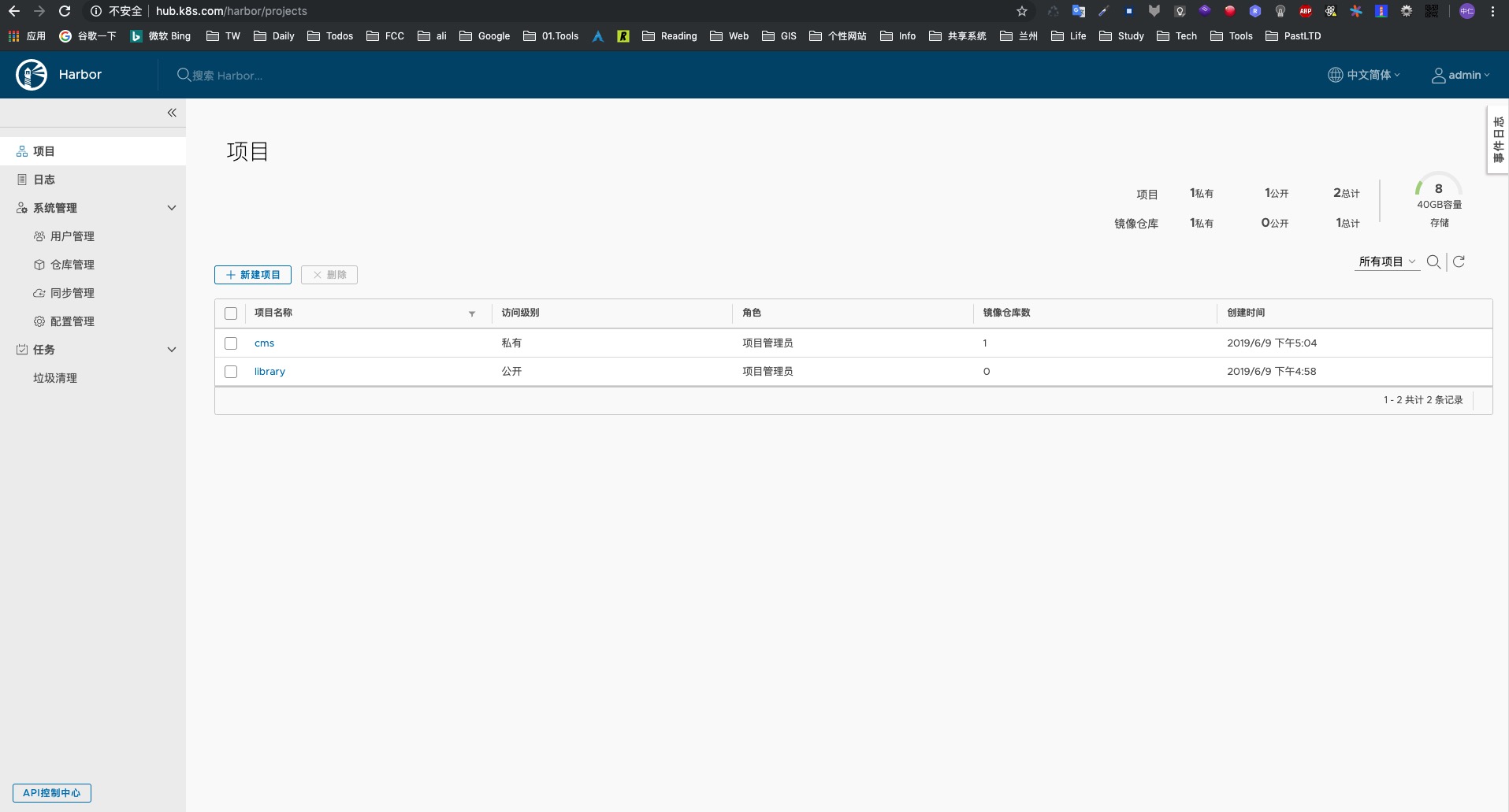The image size is (1509, 812).
Task: Open the Reading bookmarks folder
Action: [670, 36]
